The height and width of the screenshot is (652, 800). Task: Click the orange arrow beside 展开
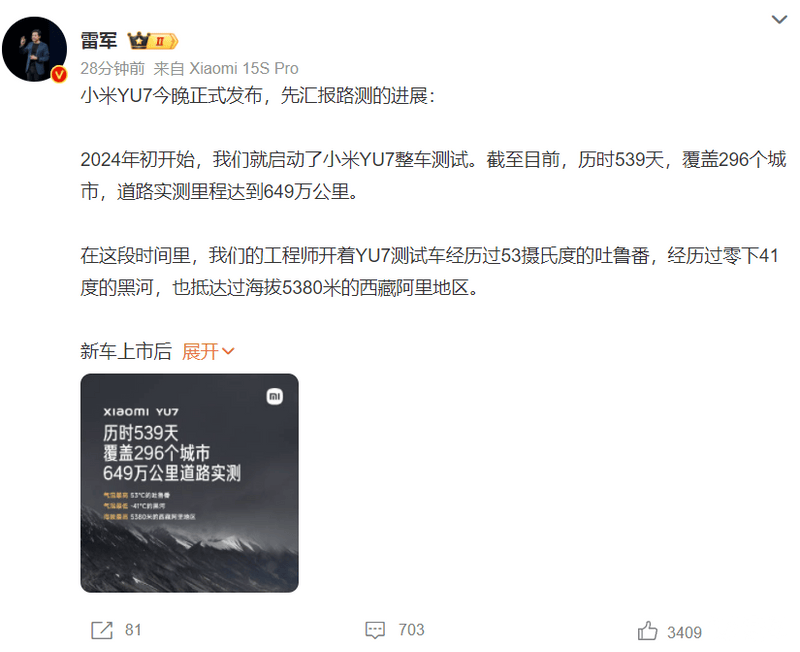tap(228, 352)
